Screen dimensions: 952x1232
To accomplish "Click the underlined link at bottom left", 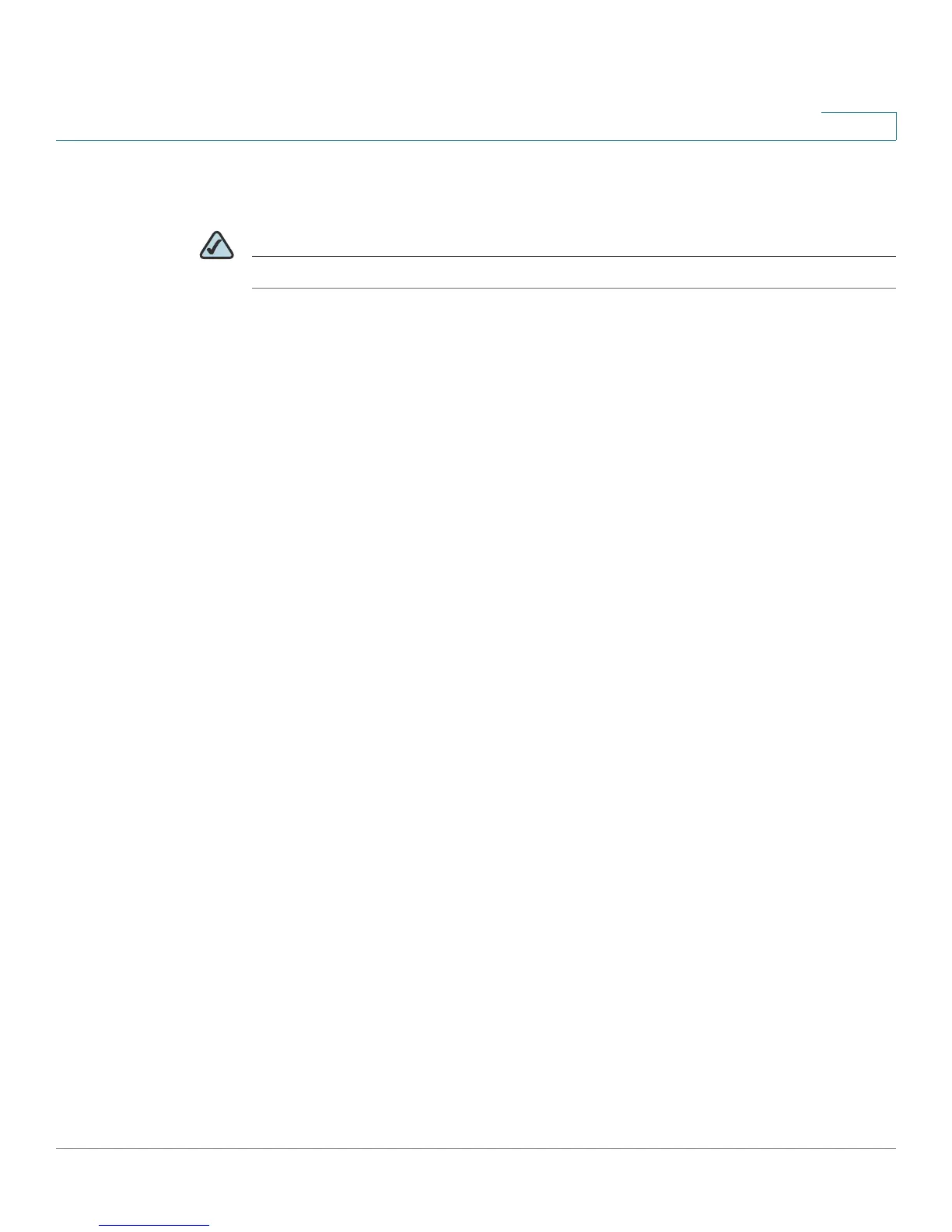I will point(155,1225).
